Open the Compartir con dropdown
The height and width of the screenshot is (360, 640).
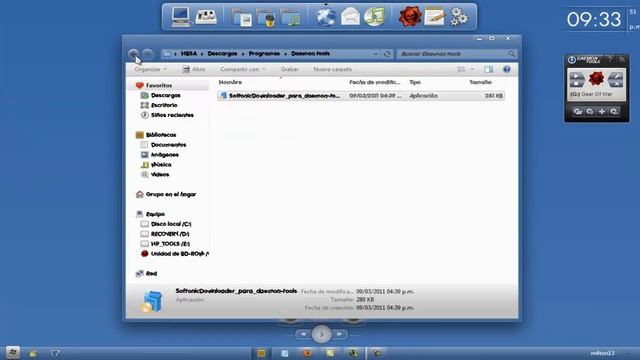tap(243, 69)
